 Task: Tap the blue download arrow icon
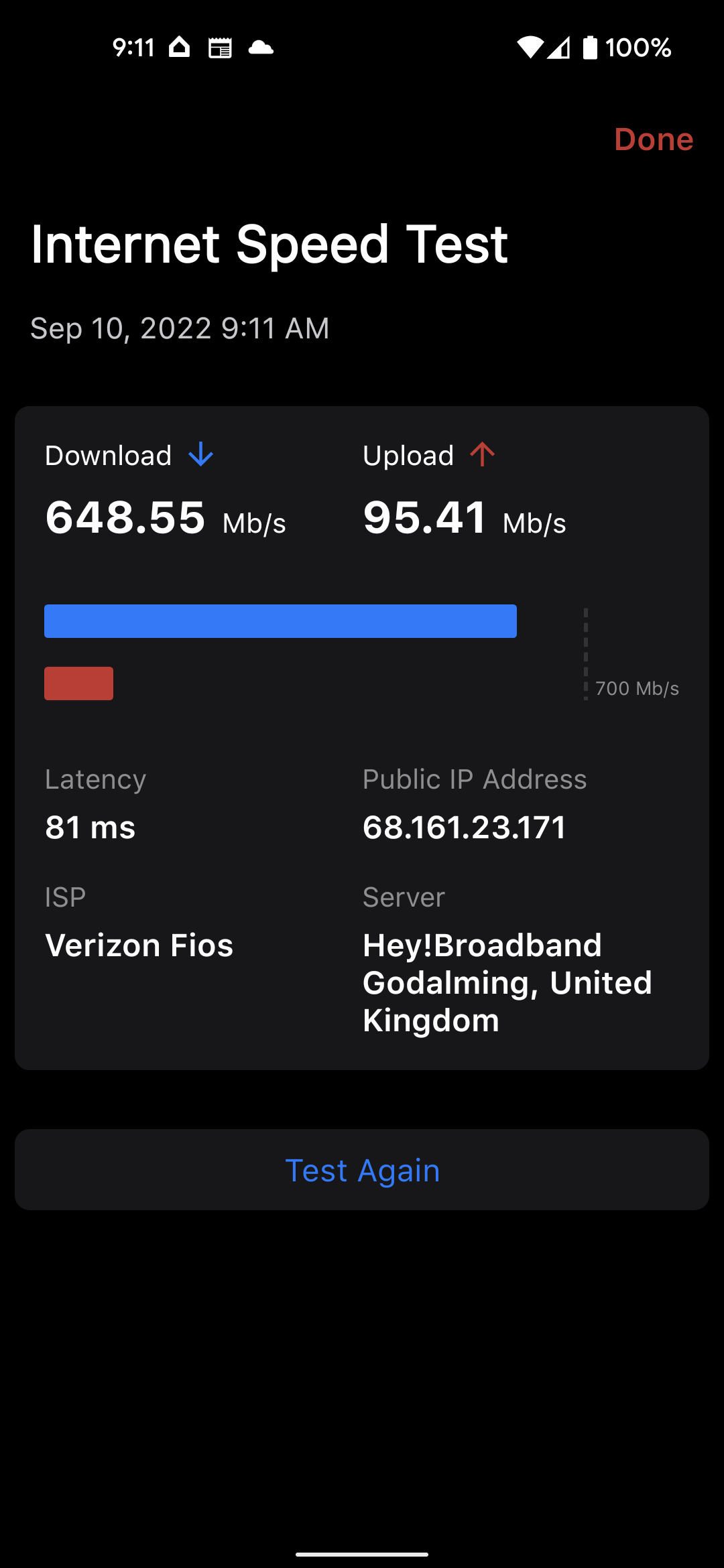coord(200,455)
